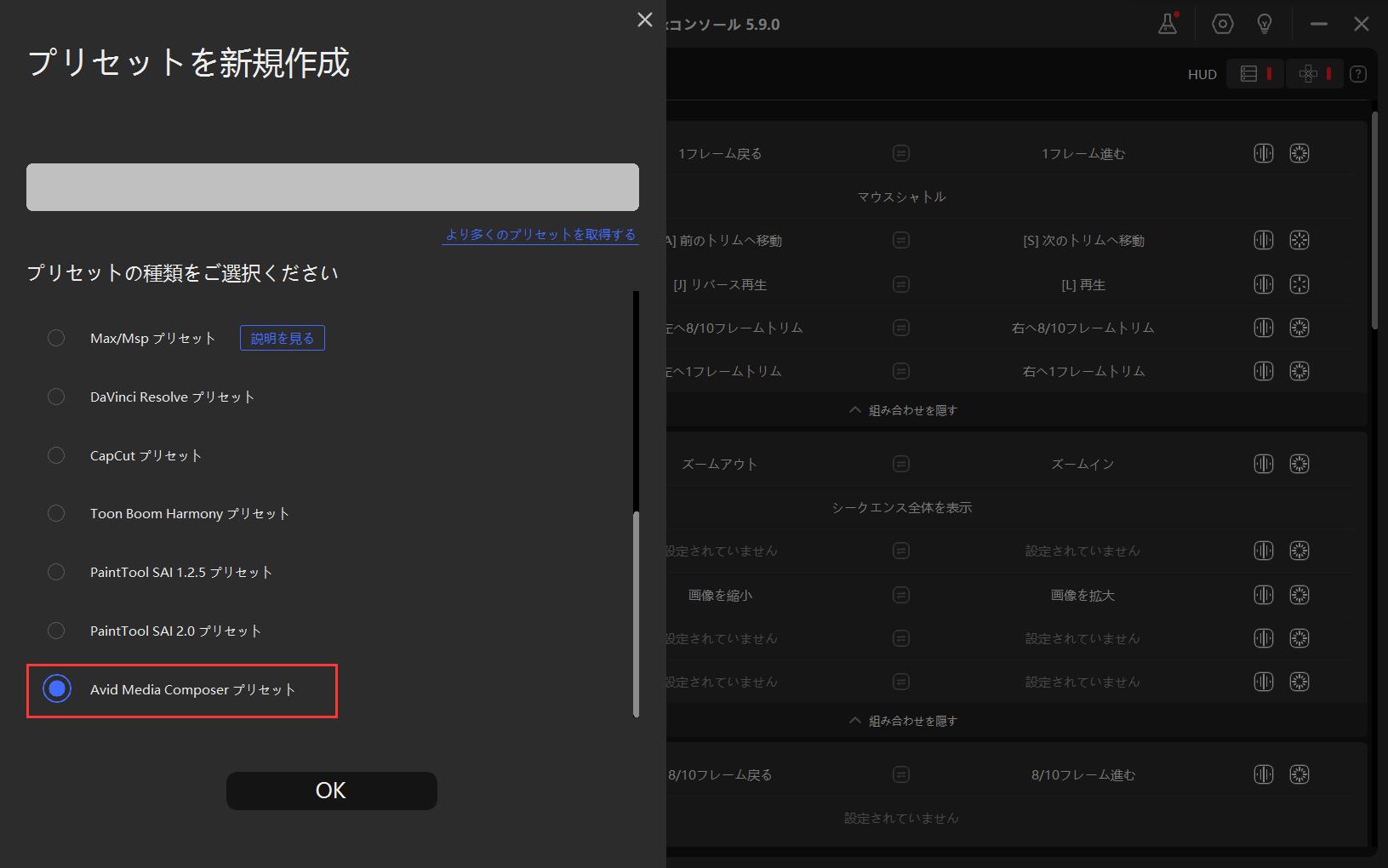Image resolution: width=1388 pixels, height=868 pixels.
Task: Select Avid Media Composer プリセット radio button
Action: [x=57, y=689]
